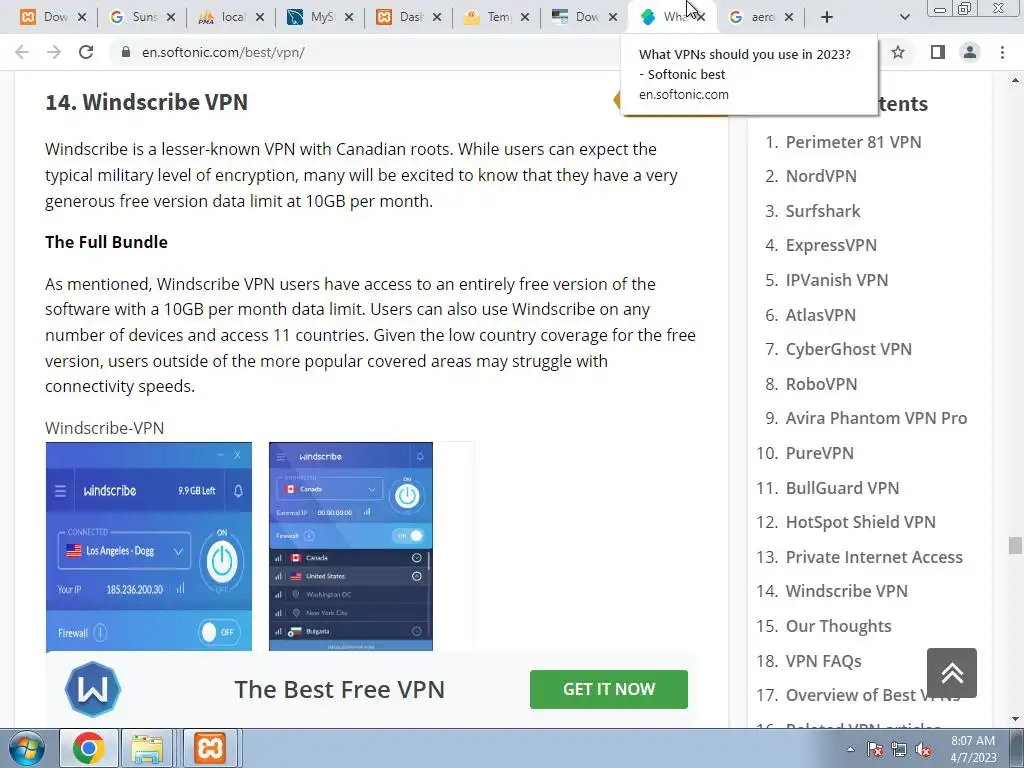Jump to Our Thoughts section
This screenshot has height=768, width=1024.
coord(839,626)
